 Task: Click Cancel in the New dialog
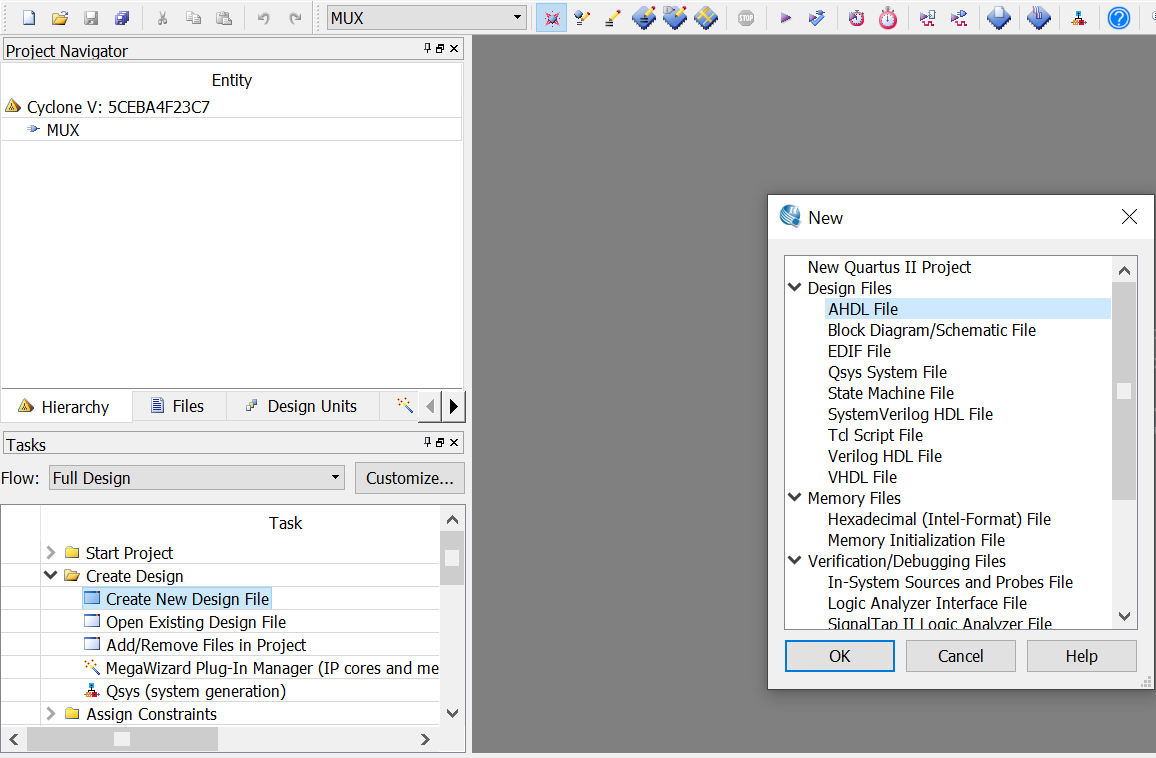(x=960, y=656)
